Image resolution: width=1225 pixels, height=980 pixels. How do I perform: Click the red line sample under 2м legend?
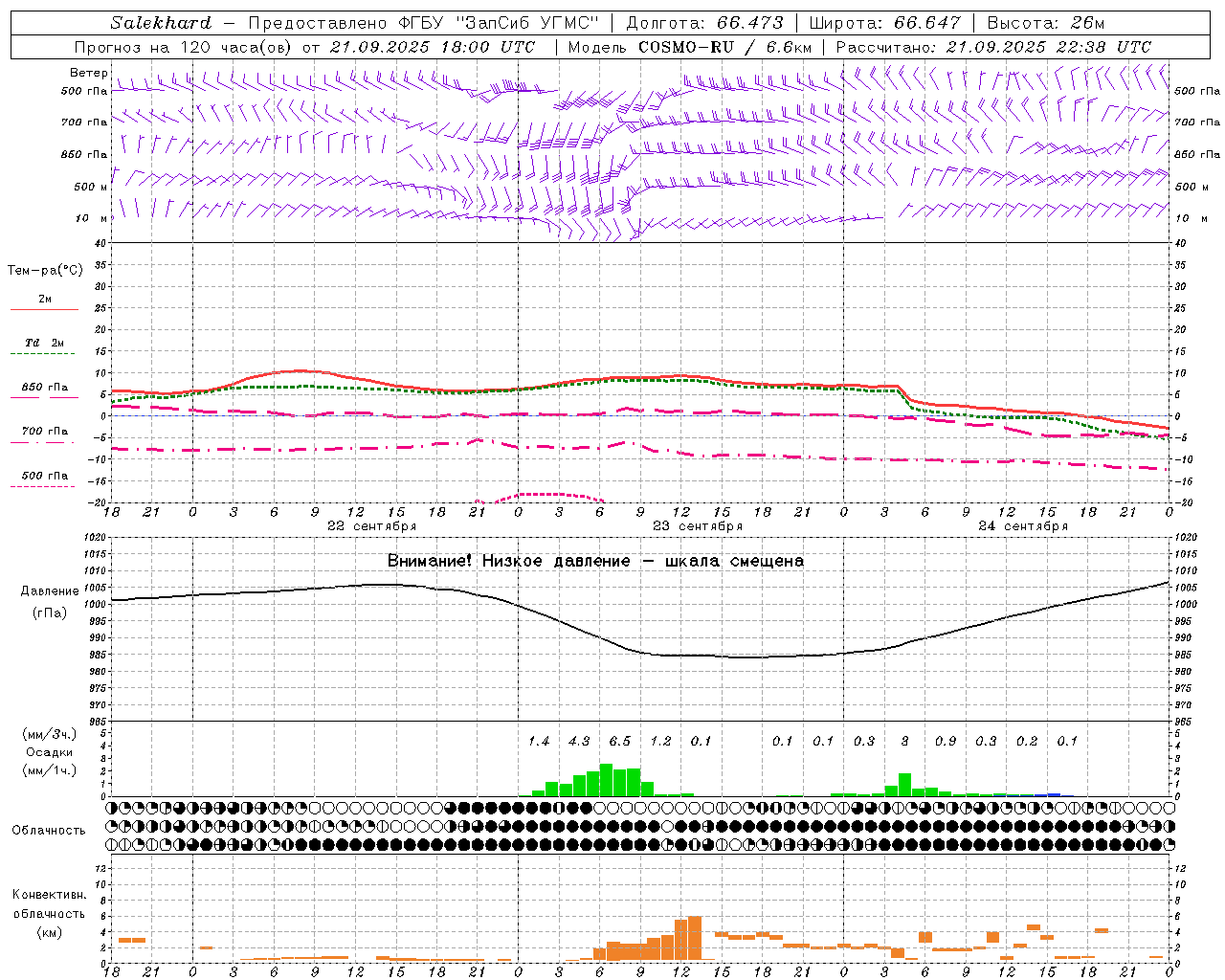[44, 310]
